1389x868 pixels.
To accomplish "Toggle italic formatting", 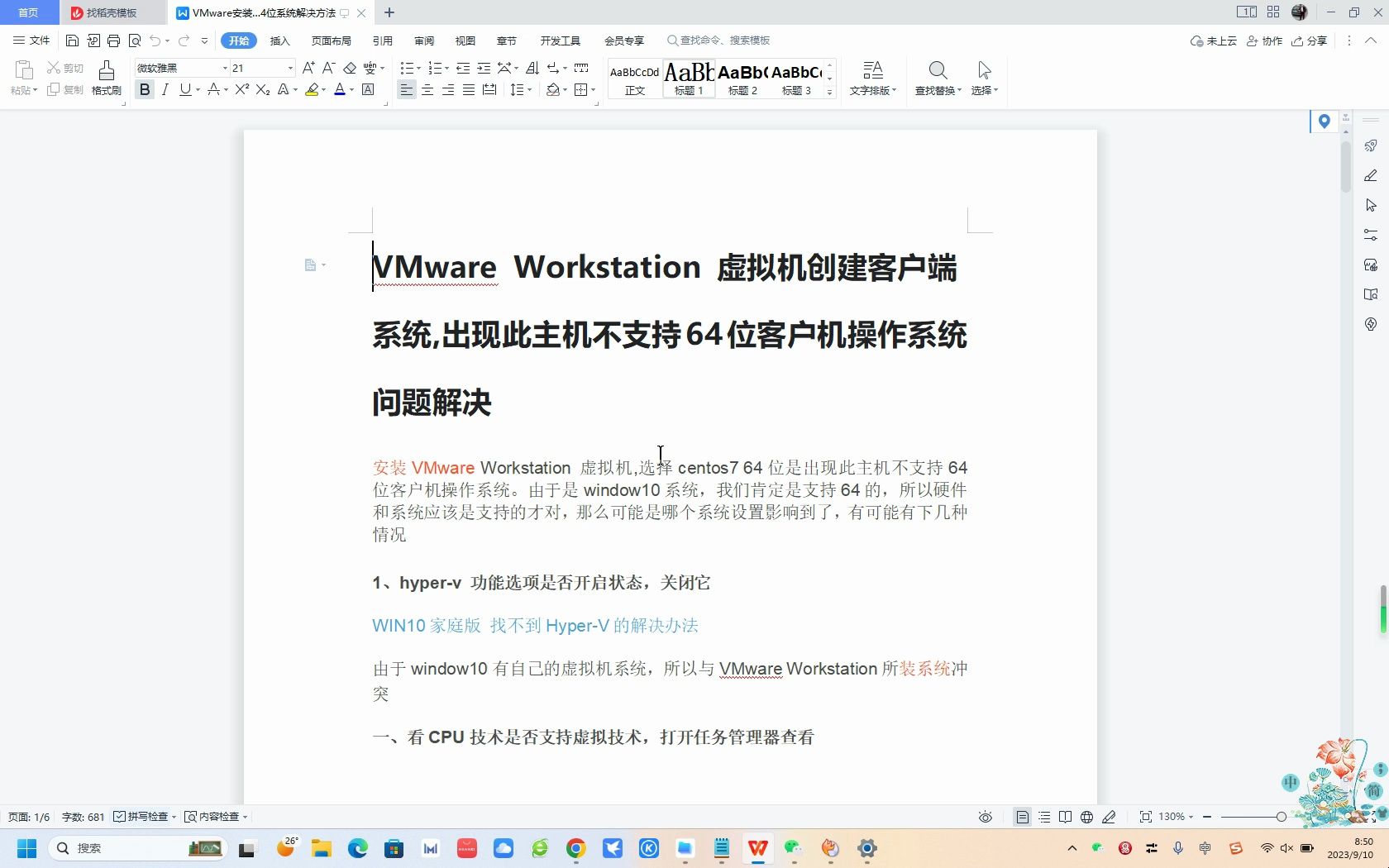I will coord(165,90).
